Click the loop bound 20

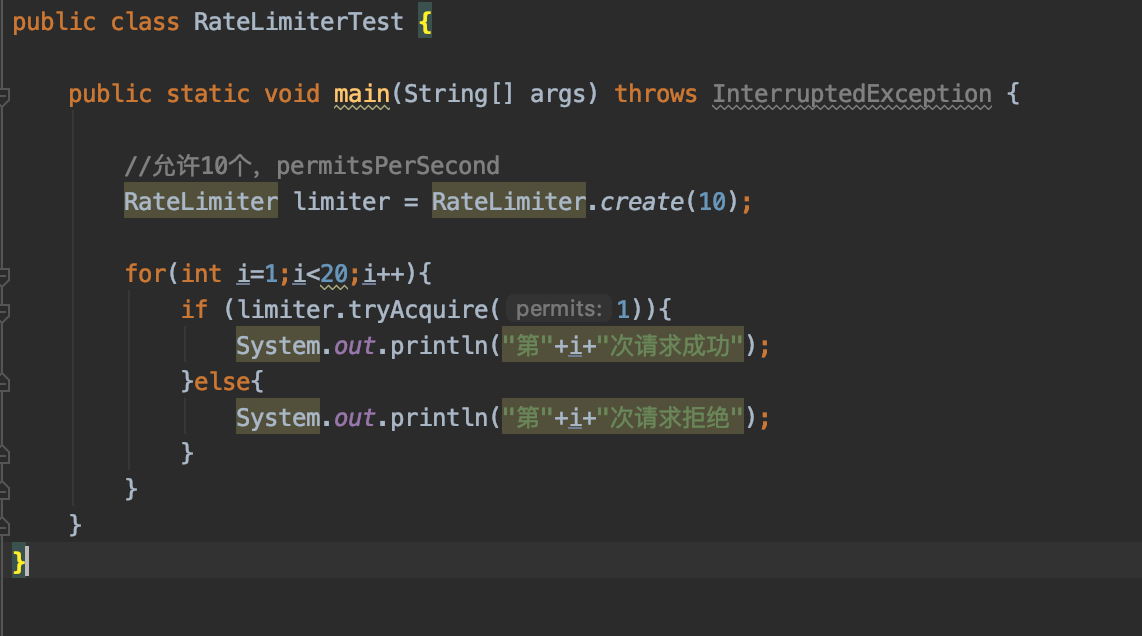[334, 274]
